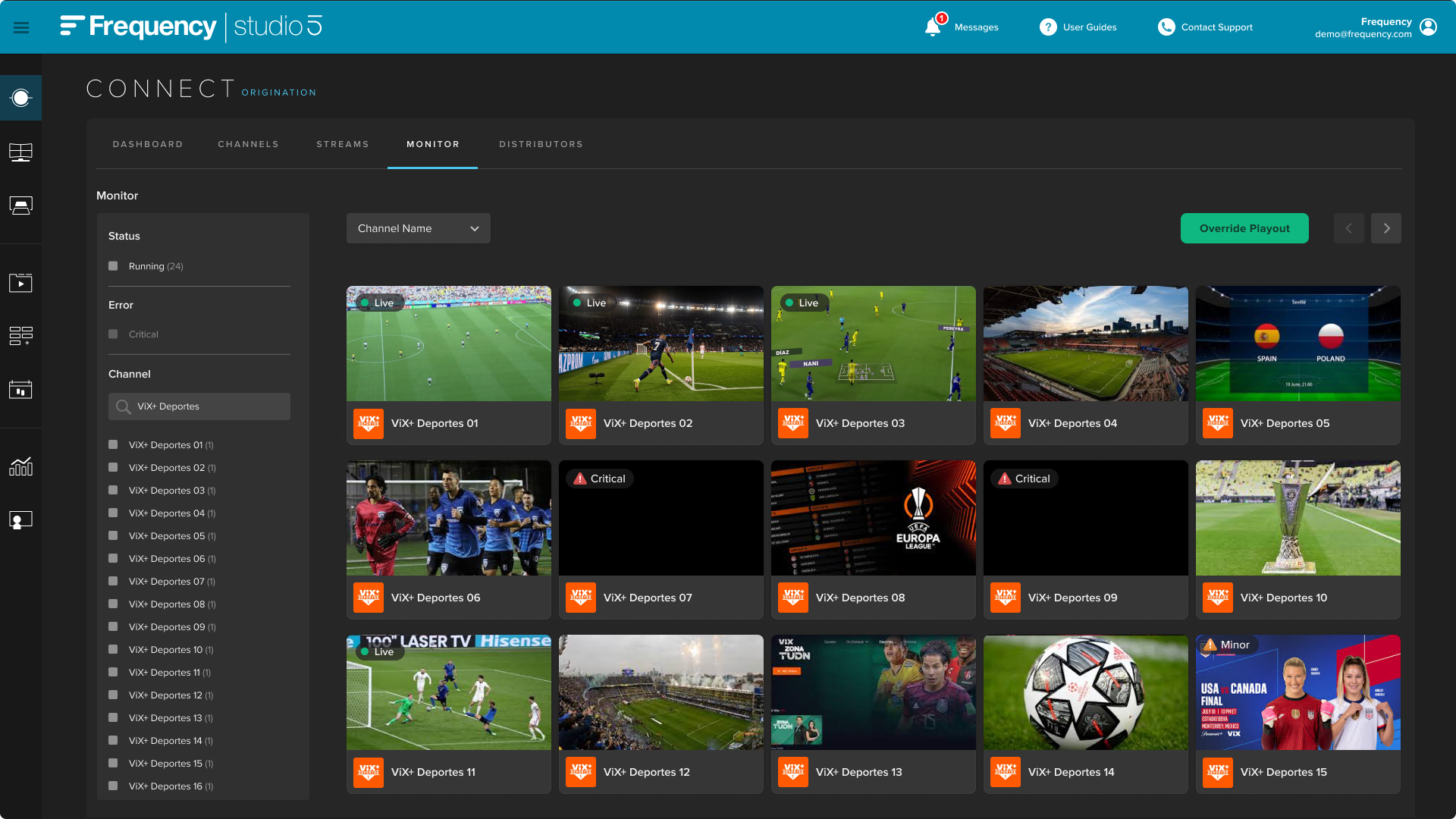The image size is (1456, 819).
Task: Open the ViX+ Deportes 10 trophy thumbnail
Action: [1298, 518]
